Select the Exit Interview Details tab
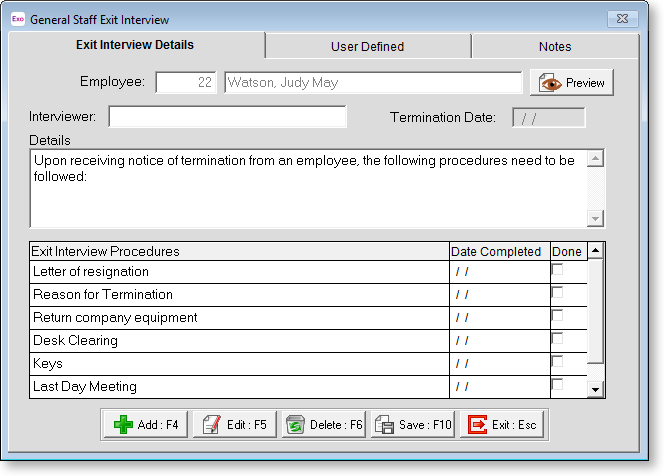Image resolution: width=664 pixels, height=476 pixels. [x=135, y=45]
